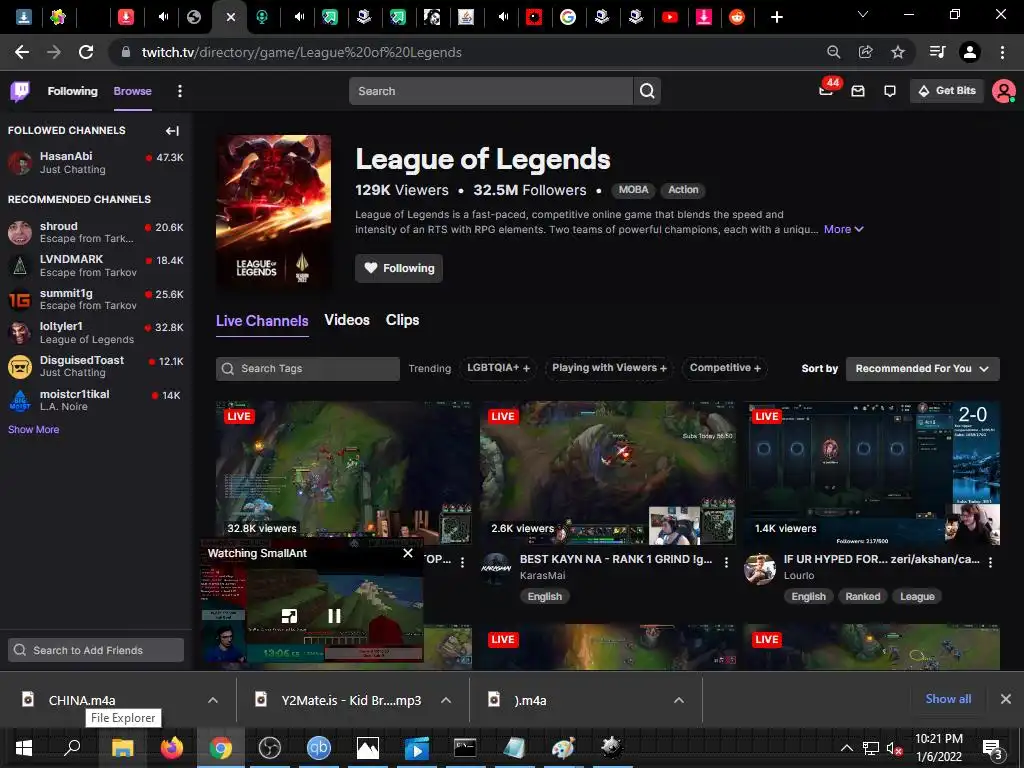Click the Get Bits button
1024x768 pixels.
(947, 91)
